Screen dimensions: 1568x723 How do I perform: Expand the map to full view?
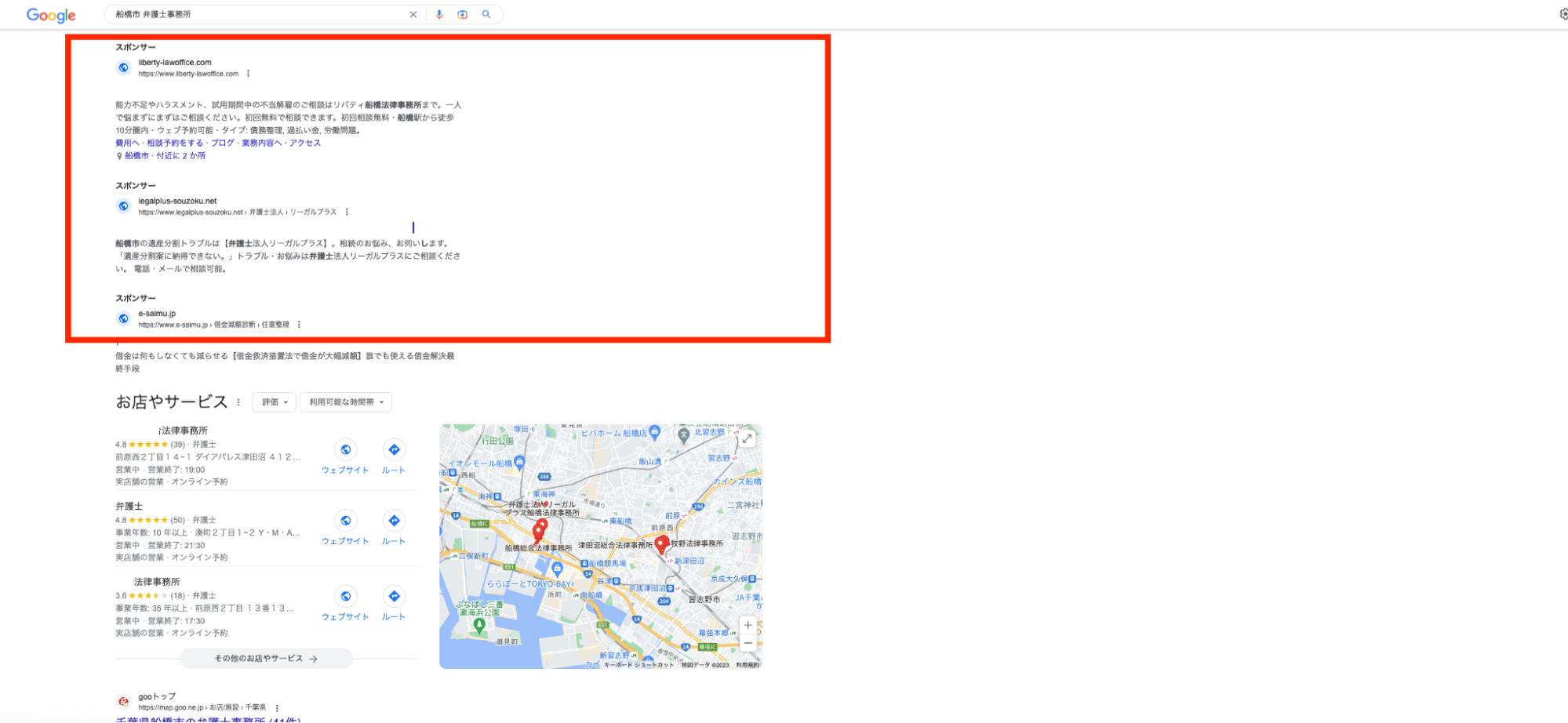[x=748, y=439]
